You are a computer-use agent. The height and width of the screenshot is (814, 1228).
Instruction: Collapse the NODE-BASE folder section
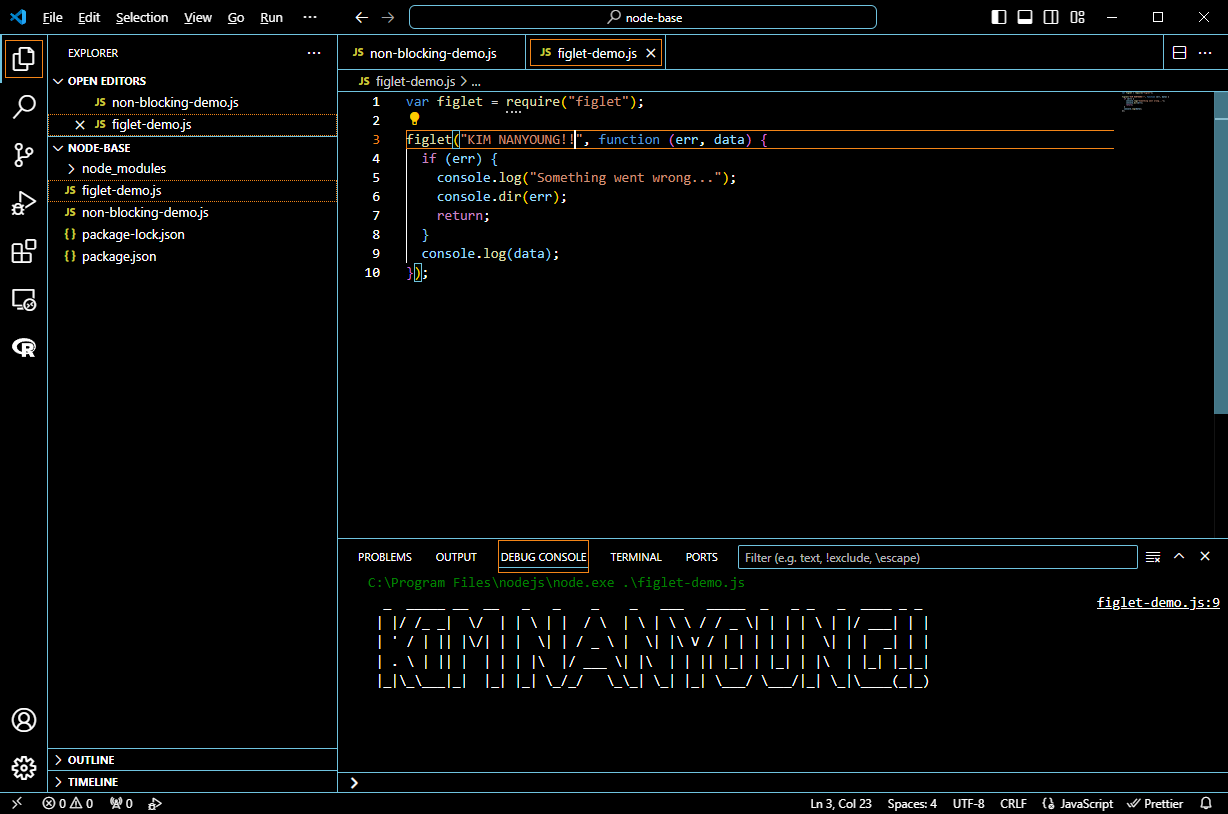[192, 147]
